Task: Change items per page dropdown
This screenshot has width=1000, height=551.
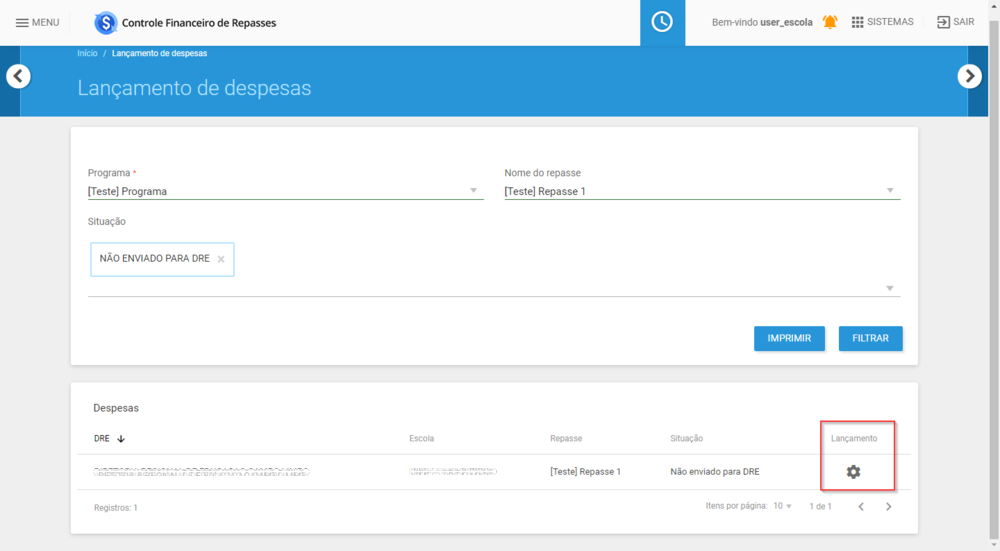Action: (783, 506)
